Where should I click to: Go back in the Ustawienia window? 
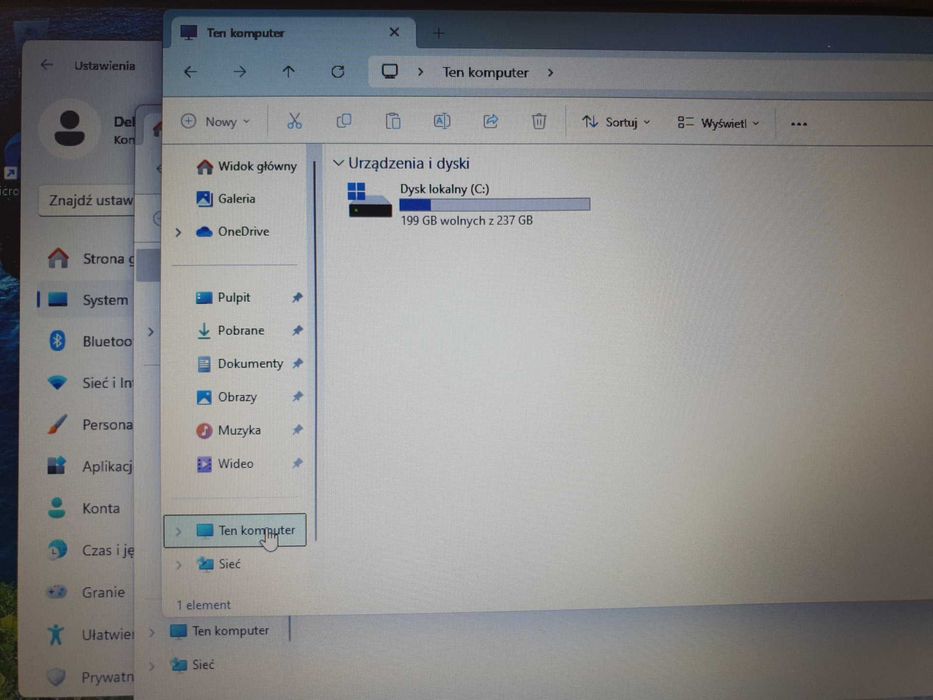point(47,65)
